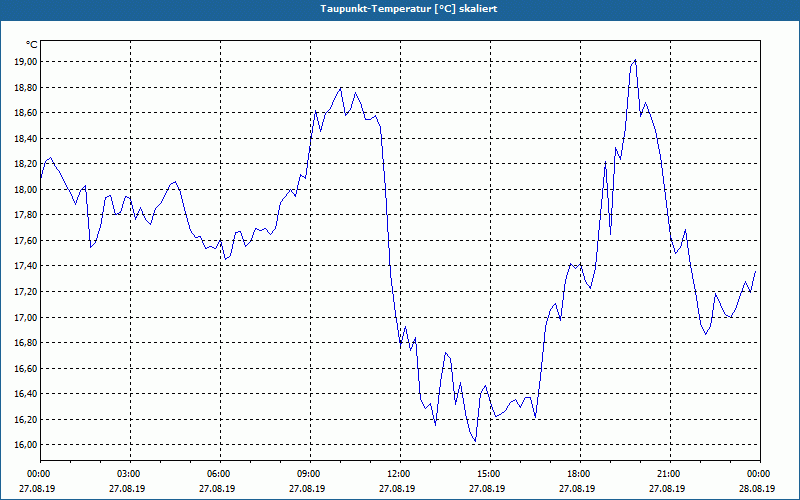Click the y-axis label 16,20
This screenshot has height=500, width=800.
pyautogui.click(x=27, y=419)
